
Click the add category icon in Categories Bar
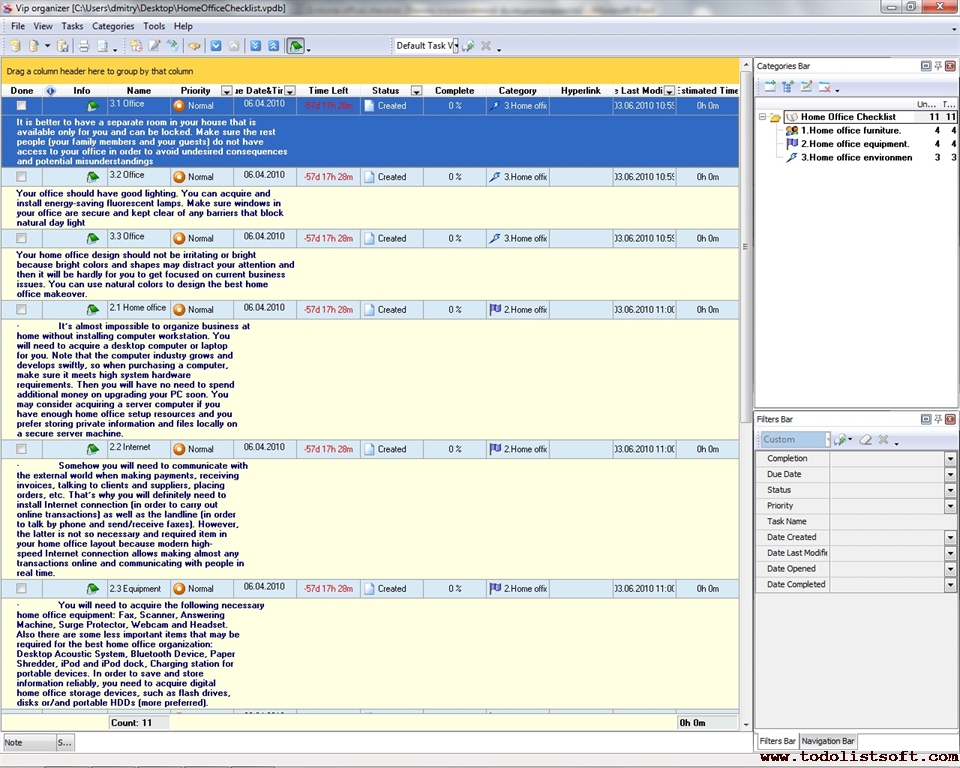click(770, 87)
